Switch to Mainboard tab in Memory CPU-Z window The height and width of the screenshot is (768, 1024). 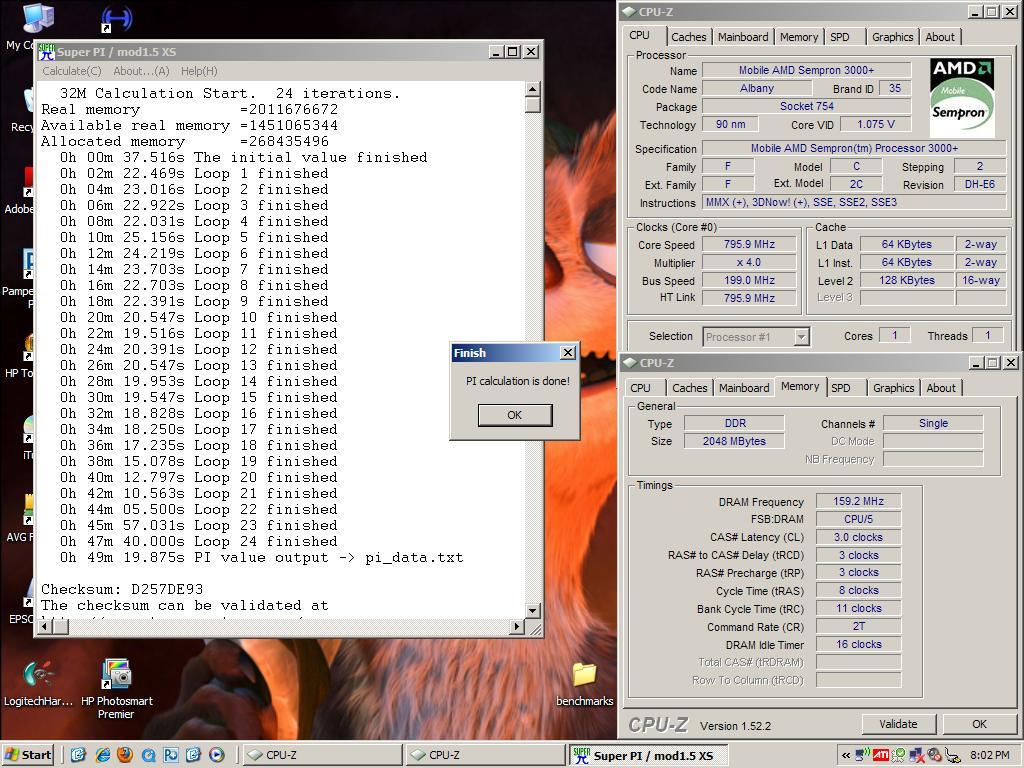point(744,388)
